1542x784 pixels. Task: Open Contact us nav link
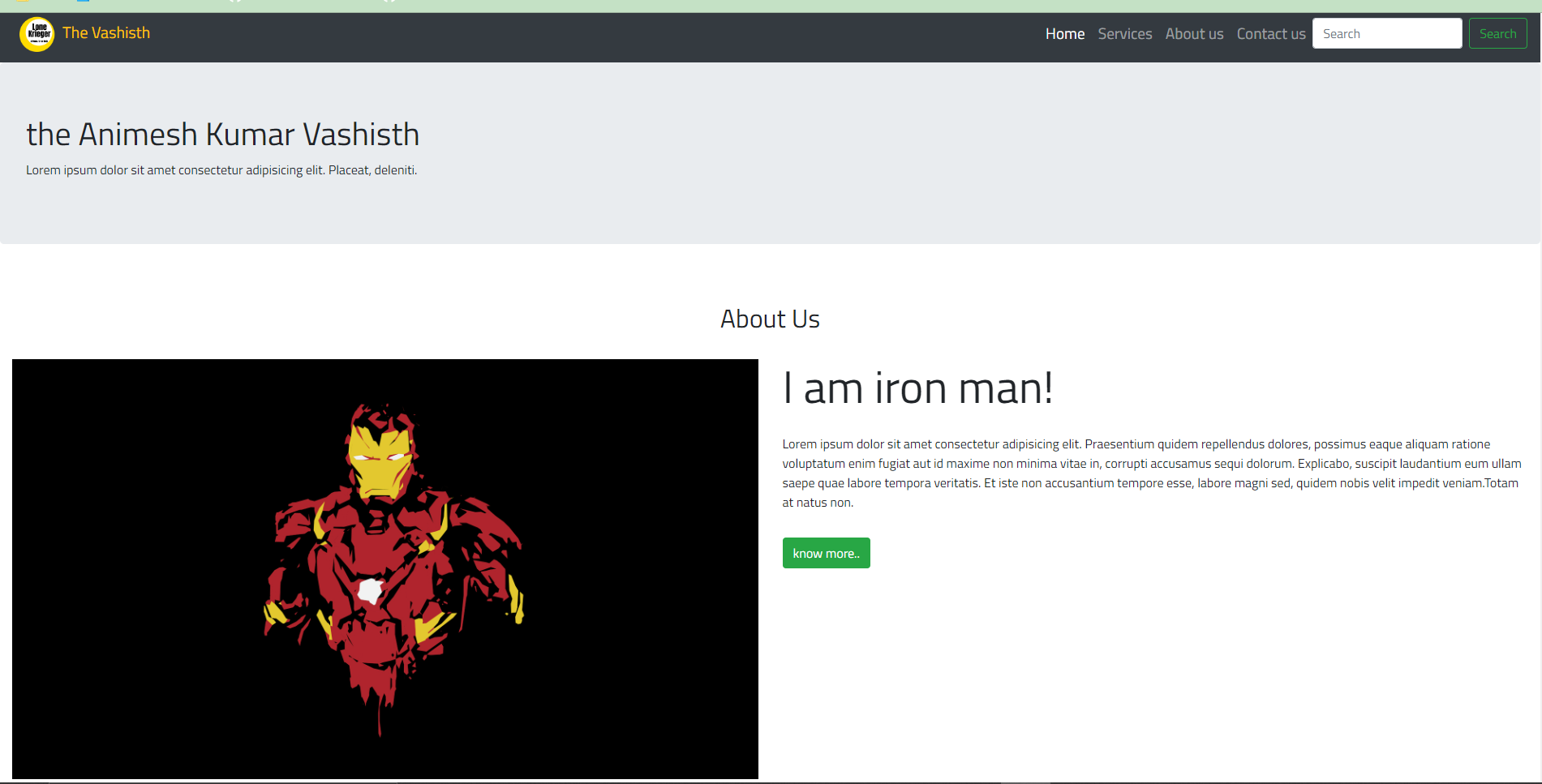click(x=1270, y=34)
